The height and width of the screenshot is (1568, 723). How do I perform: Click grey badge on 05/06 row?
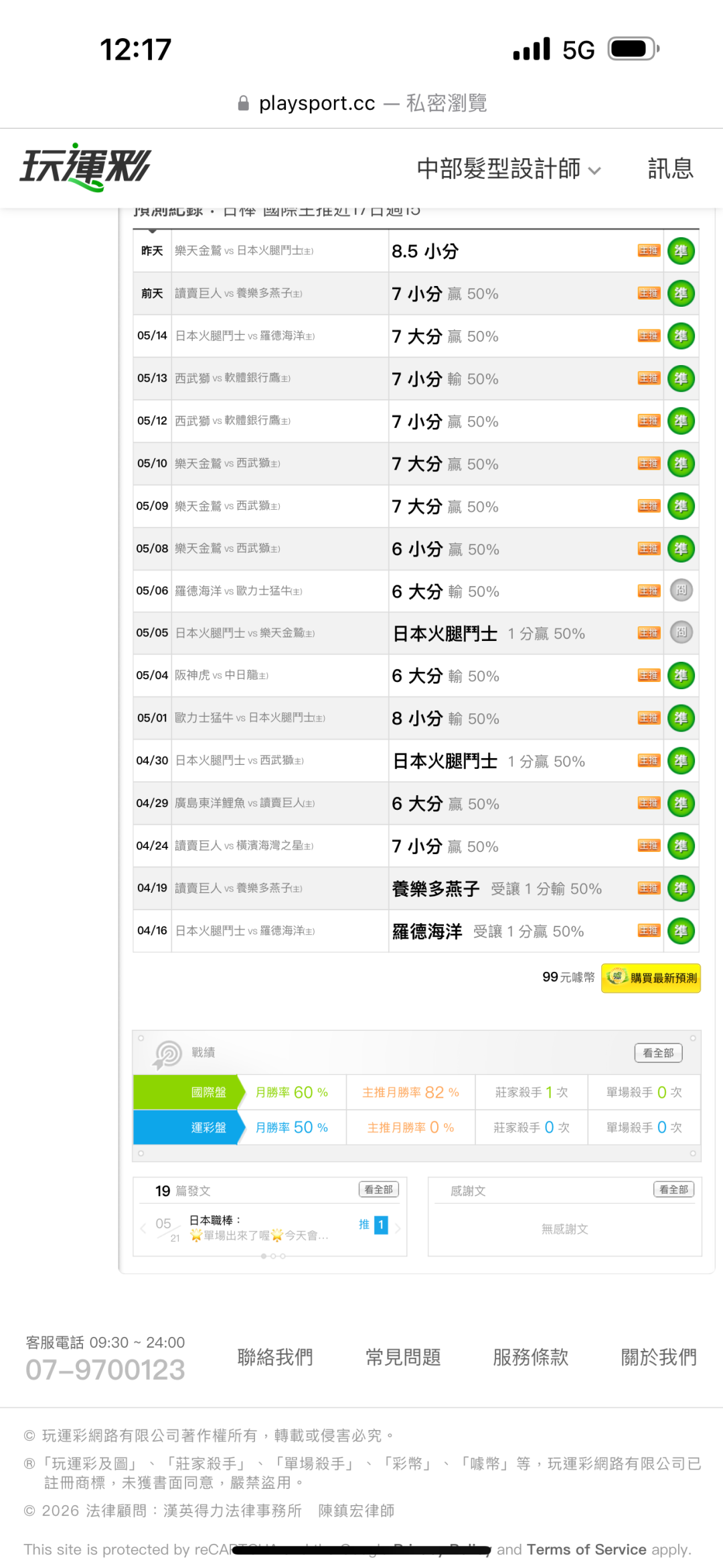pos(681,590)
